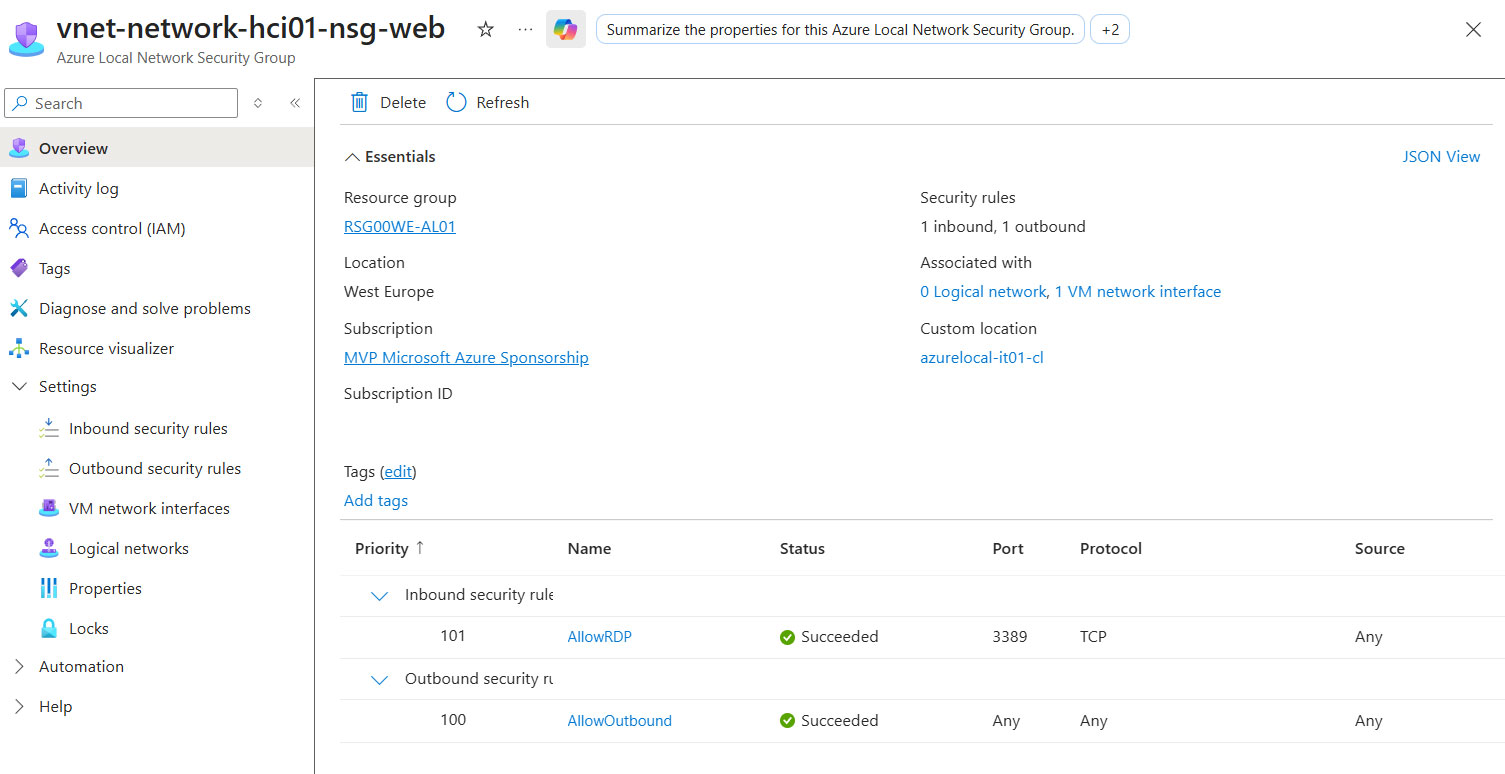This screenshot has width=1505, height=774.
Task: Open Overview in the sidebar
Action: coord(157,148)
